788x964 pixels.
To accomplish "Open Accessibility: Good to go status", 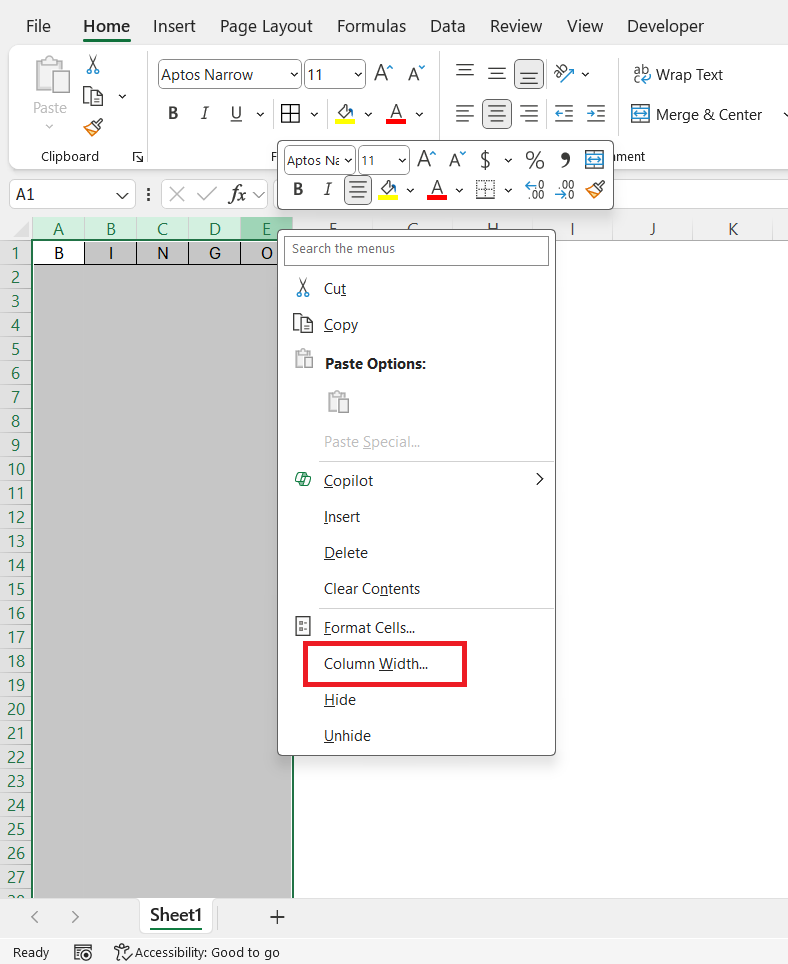I will point(197,952).
